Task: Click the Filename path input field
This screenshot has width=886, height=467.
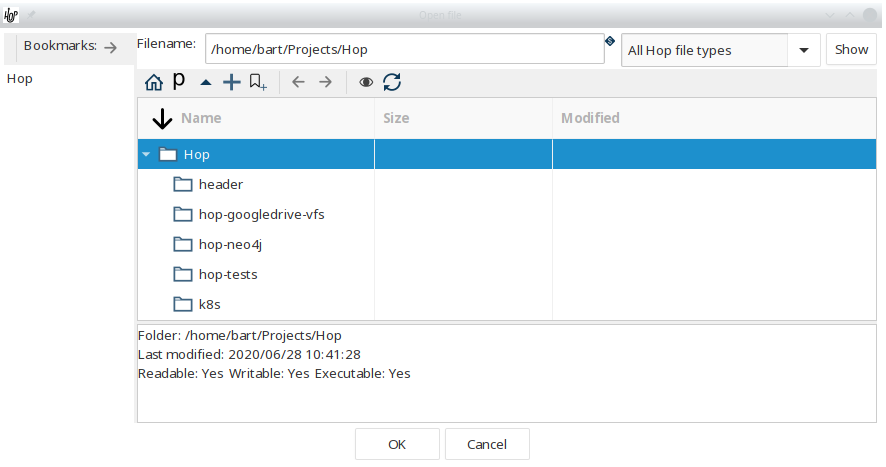Action: [404, 49]
